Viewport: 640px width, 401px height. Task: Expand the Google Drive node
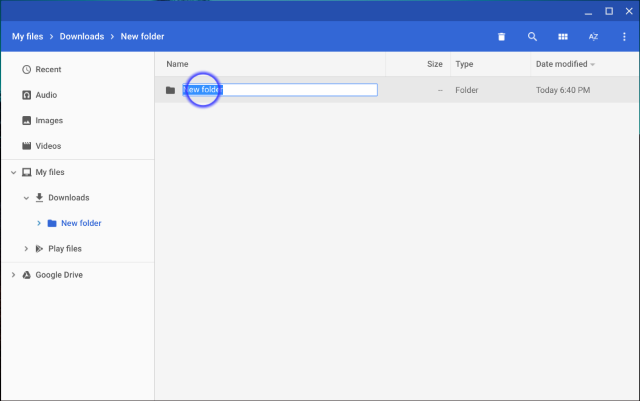click(x=13, y=275)
